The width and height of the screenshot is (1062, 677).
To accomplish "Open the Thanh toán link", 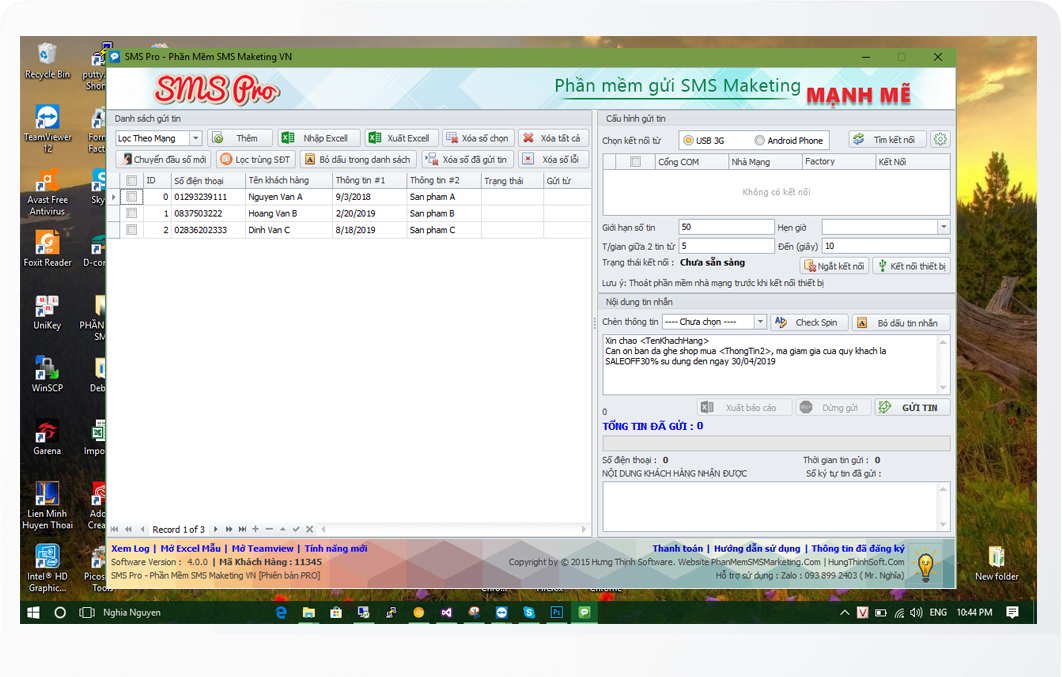I will coord(677,548).
